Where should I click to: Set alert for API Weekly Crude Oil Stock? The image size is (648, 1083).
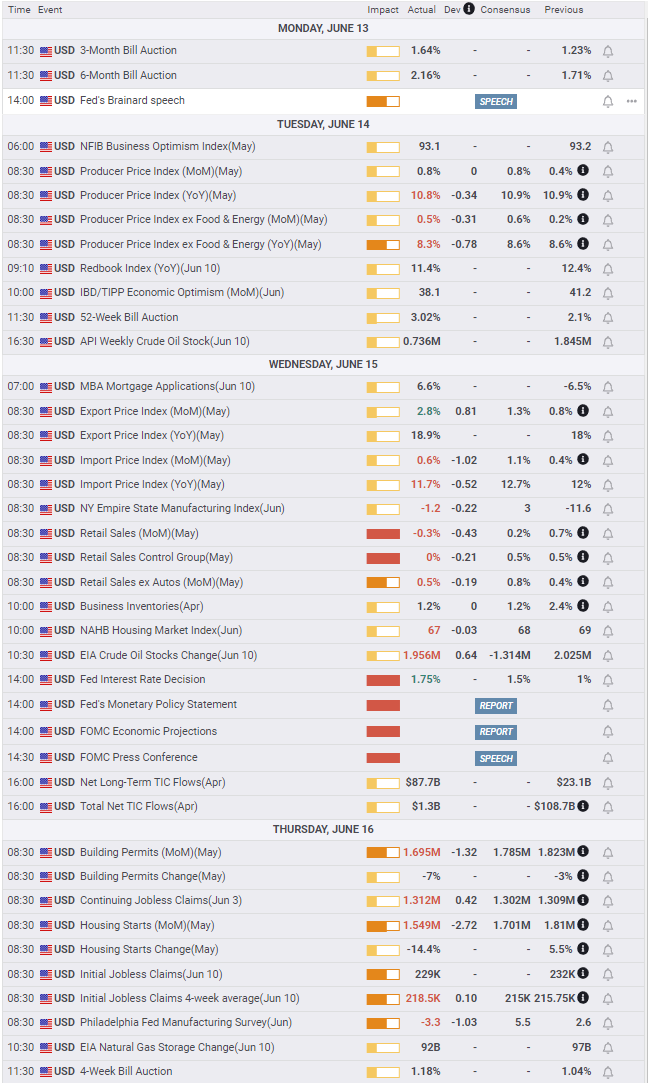(608, 343)
